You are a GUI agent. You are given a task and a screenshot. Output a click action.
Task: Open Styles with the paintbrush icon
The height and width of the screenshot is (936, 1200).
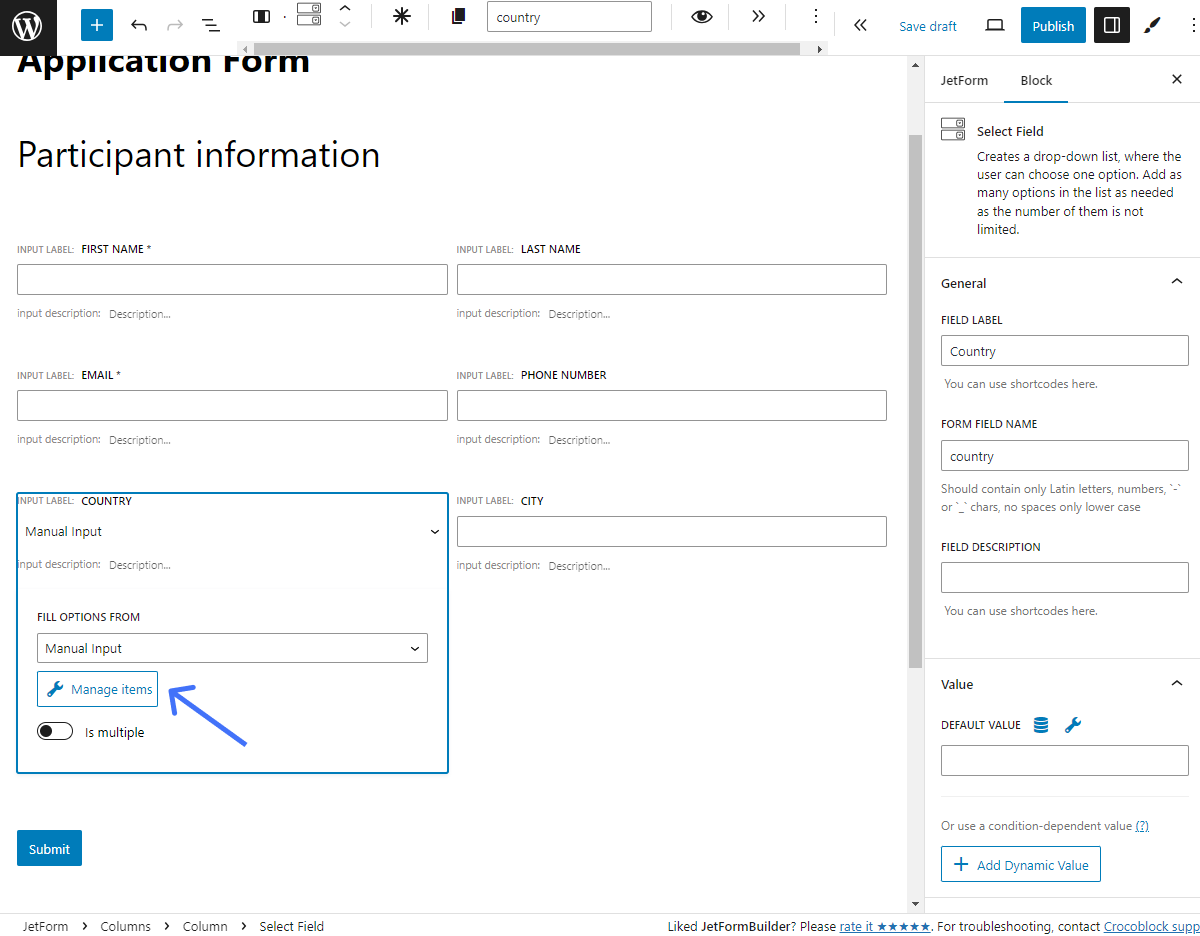click(1152, 25)
